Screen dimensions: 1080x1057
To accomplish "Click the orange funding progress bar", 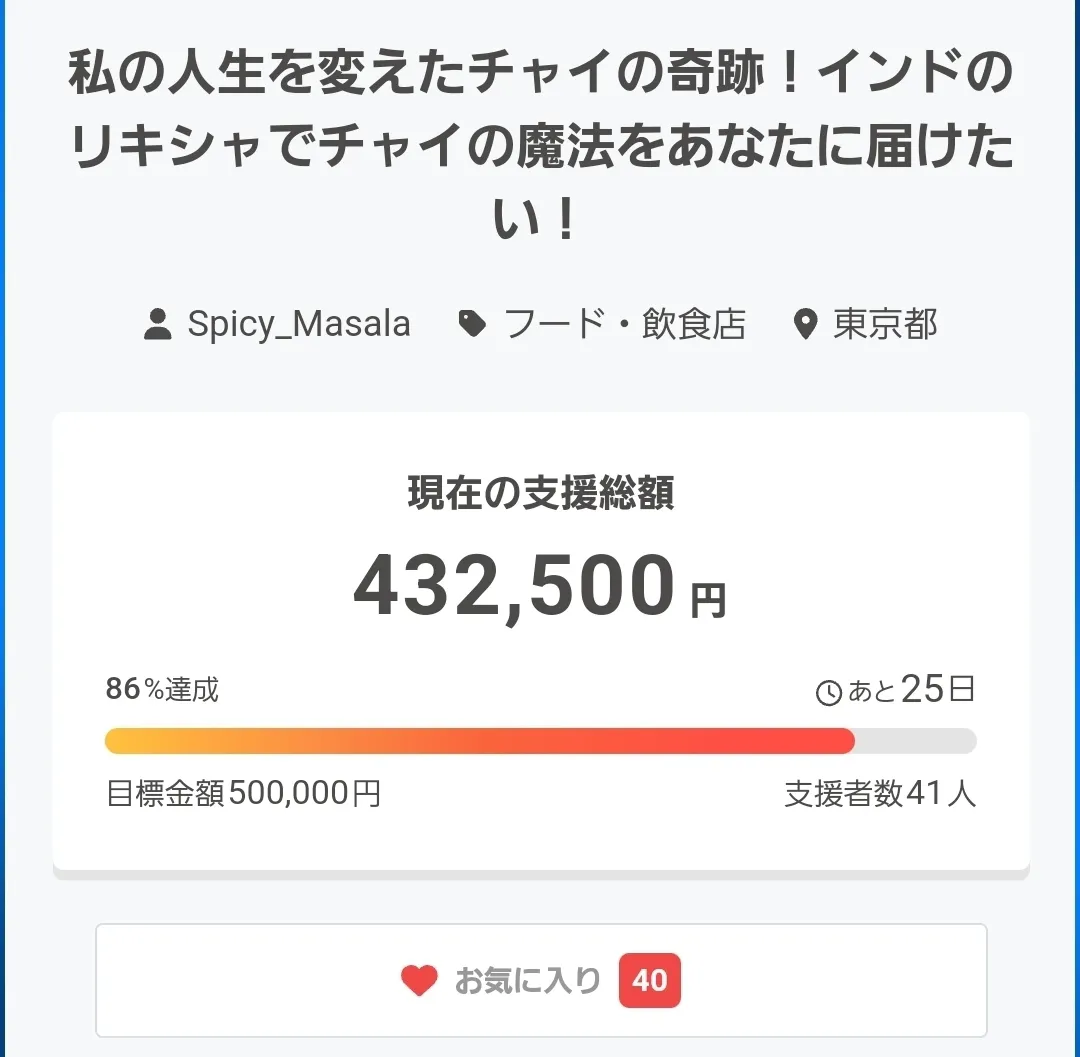I will (480, 741).
